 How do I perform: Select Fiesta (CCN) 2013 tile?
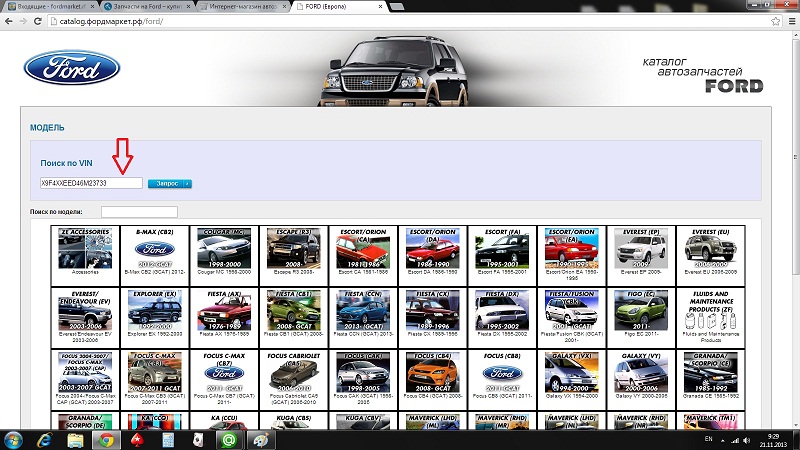coord(363,317)
